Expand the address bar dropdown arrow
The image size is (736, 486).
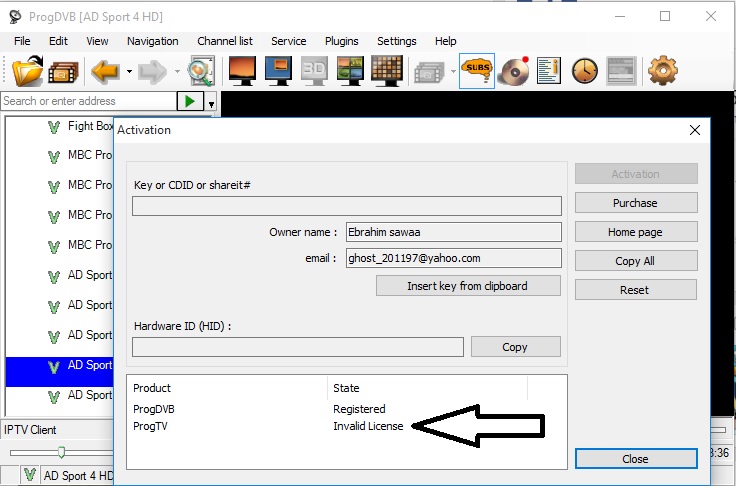(212, 102)
